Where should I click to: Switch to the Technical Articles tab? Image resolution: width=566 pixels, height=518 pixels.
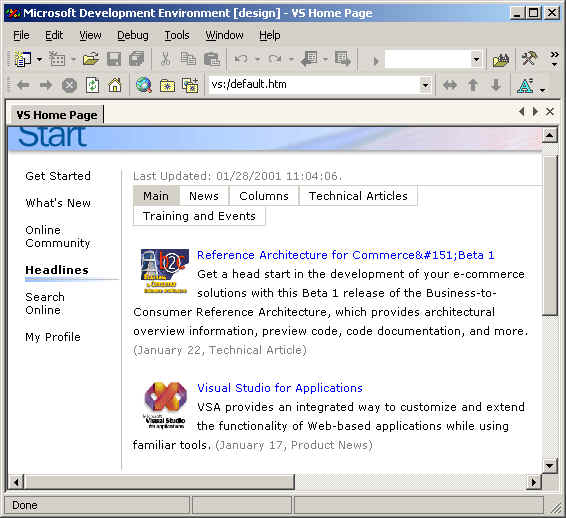pos(358,196)
